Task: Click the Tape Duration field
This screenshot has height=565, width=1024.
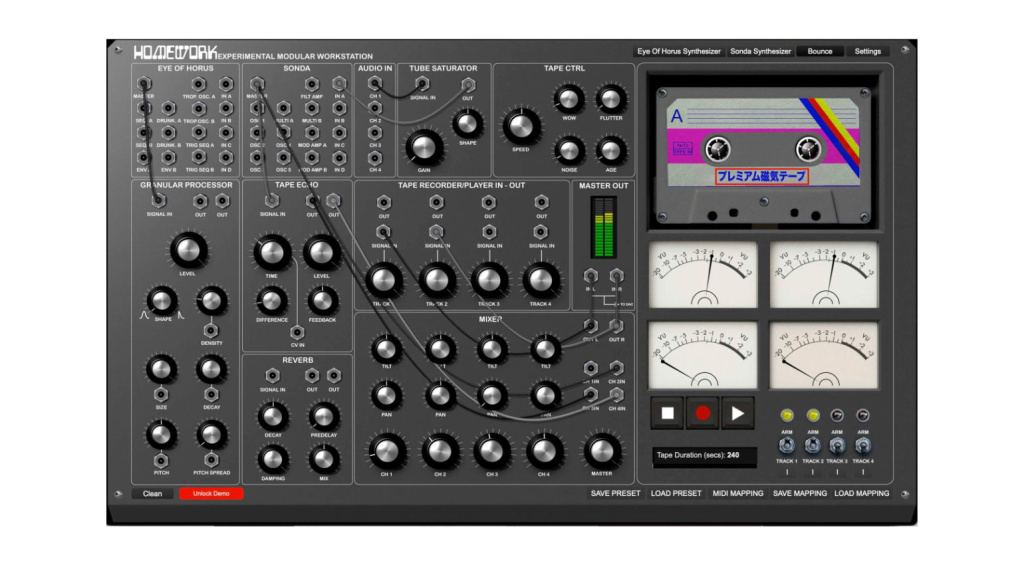Action: pyautogui.click(x=704, y=456)
